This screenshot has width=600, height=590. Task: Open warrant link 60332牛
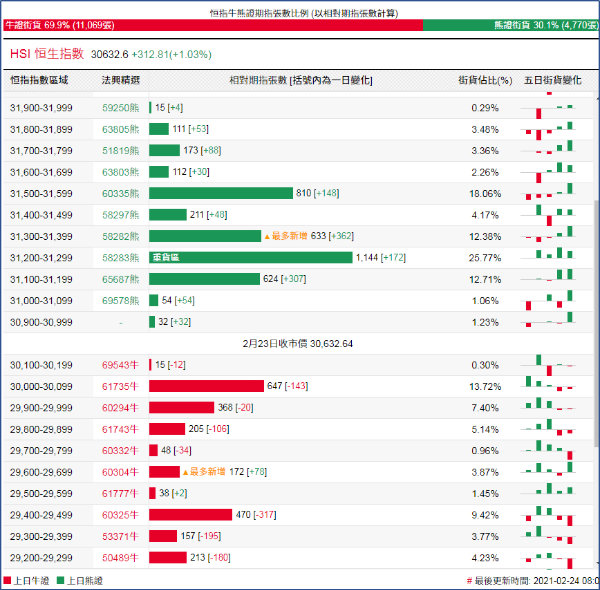point(120,451)
